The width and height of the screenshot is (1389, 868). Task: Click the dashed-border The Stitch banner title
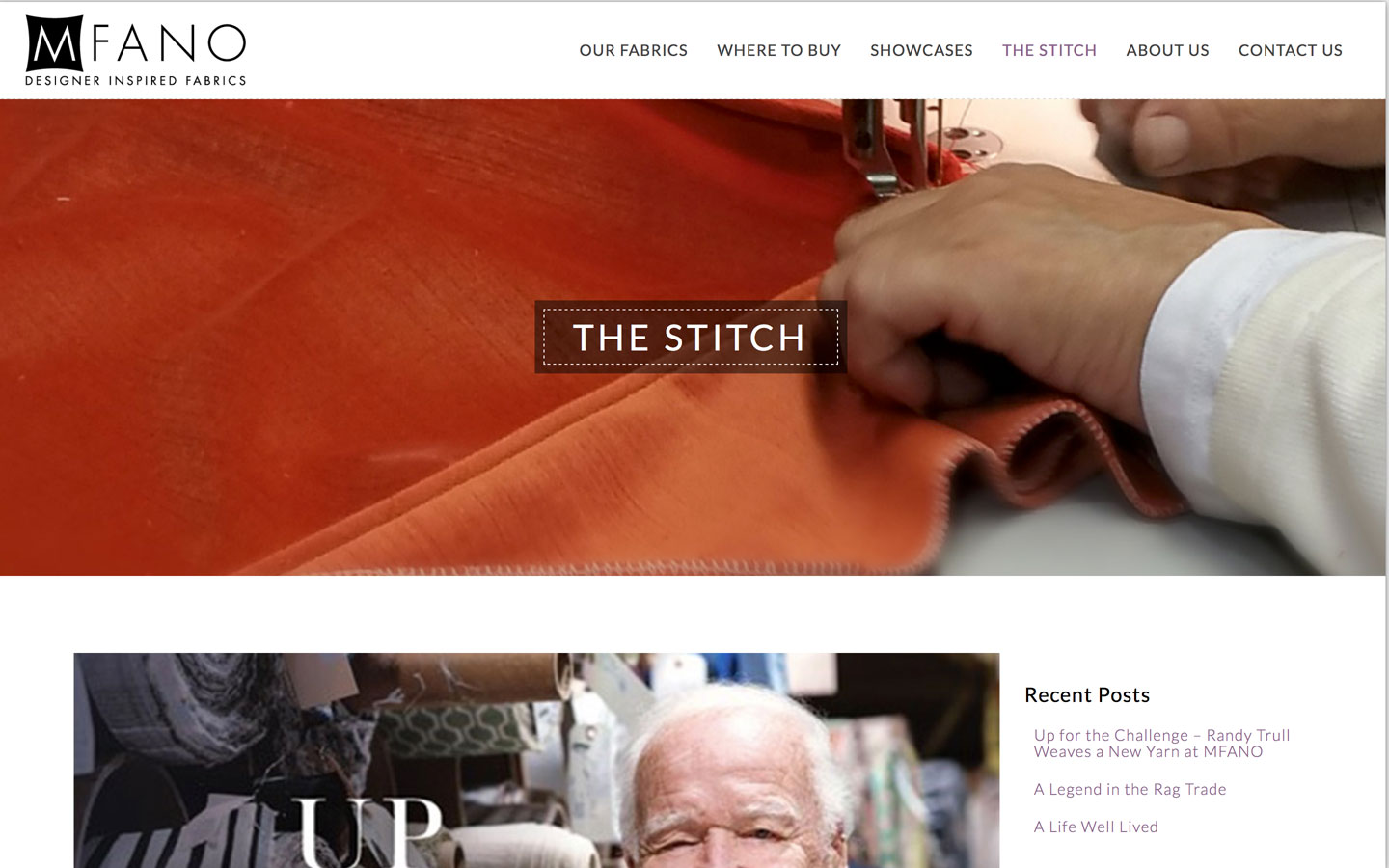(691, 337)
